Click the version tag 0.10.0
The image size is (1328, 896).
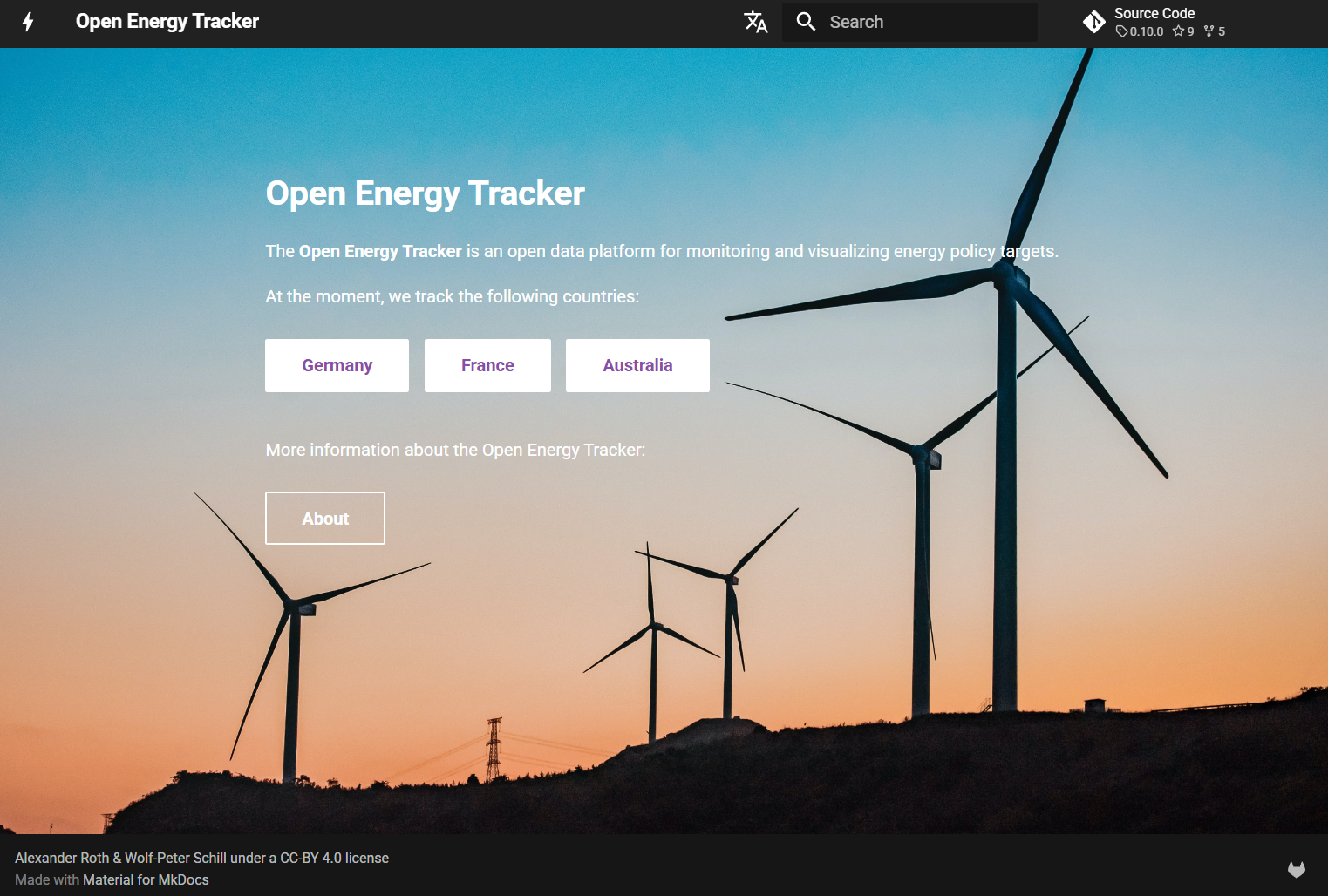click(x=1140, y=31)
